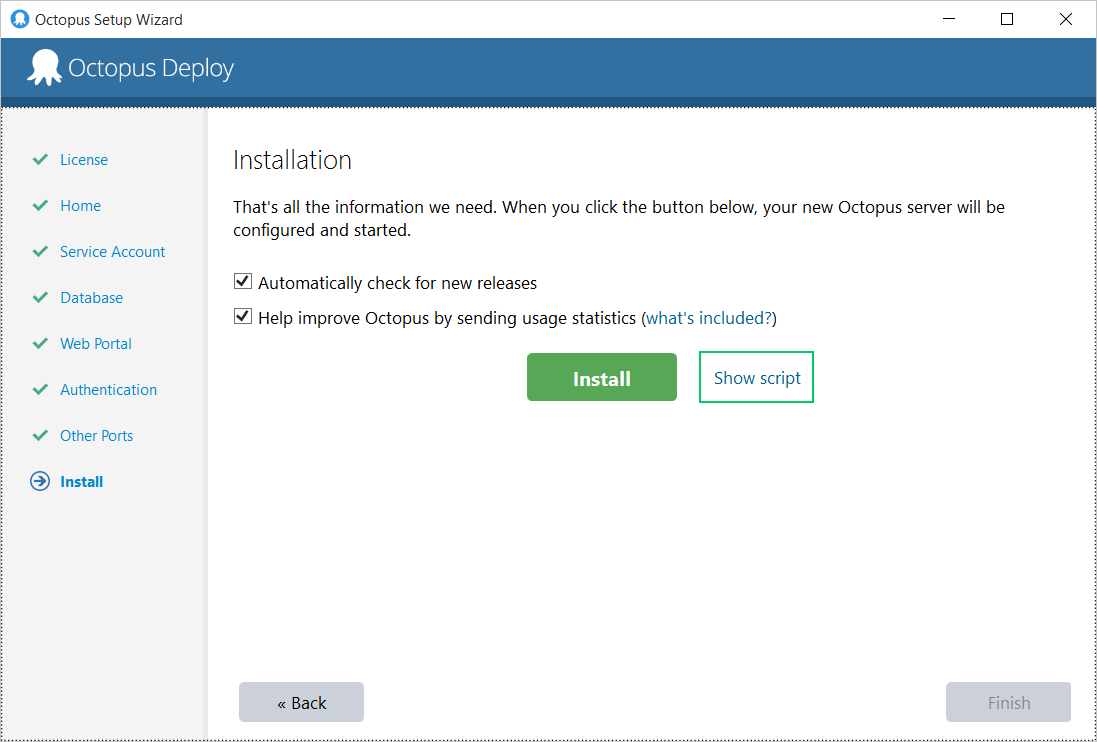Select the Install step in sidebar
This screenshot has height=742, width=1097.
tap(81, 482)
